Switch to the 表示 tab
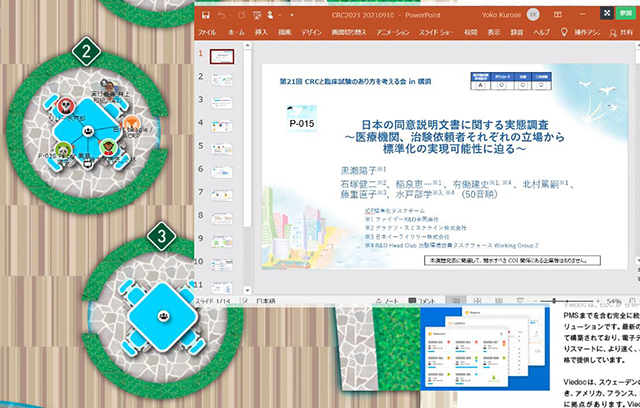Image resolution: width=640 pixels, height=408 pixels. click(494, 32)
